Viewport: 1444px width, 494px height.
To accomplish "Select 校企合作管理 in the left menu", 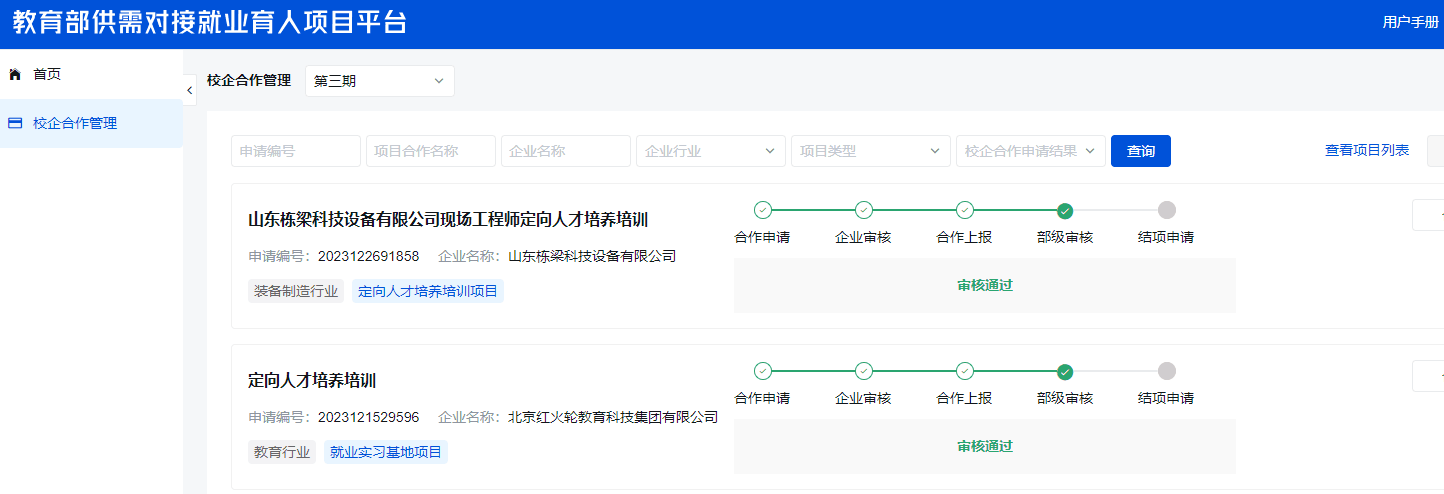I will coord(75,123).
